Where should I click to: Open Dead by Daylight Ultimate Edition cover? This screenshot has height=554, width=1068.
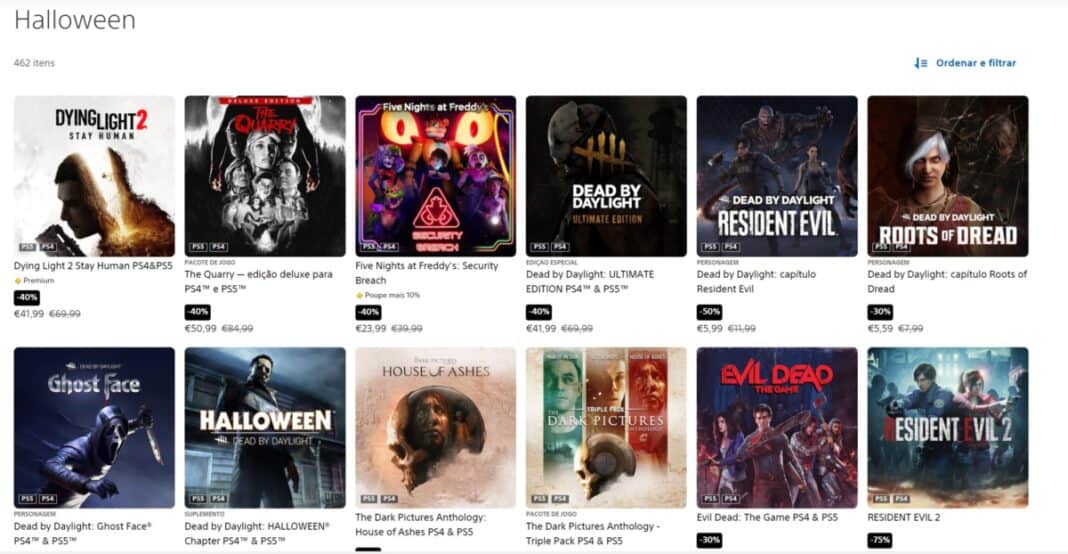click(x=606, y=176)
